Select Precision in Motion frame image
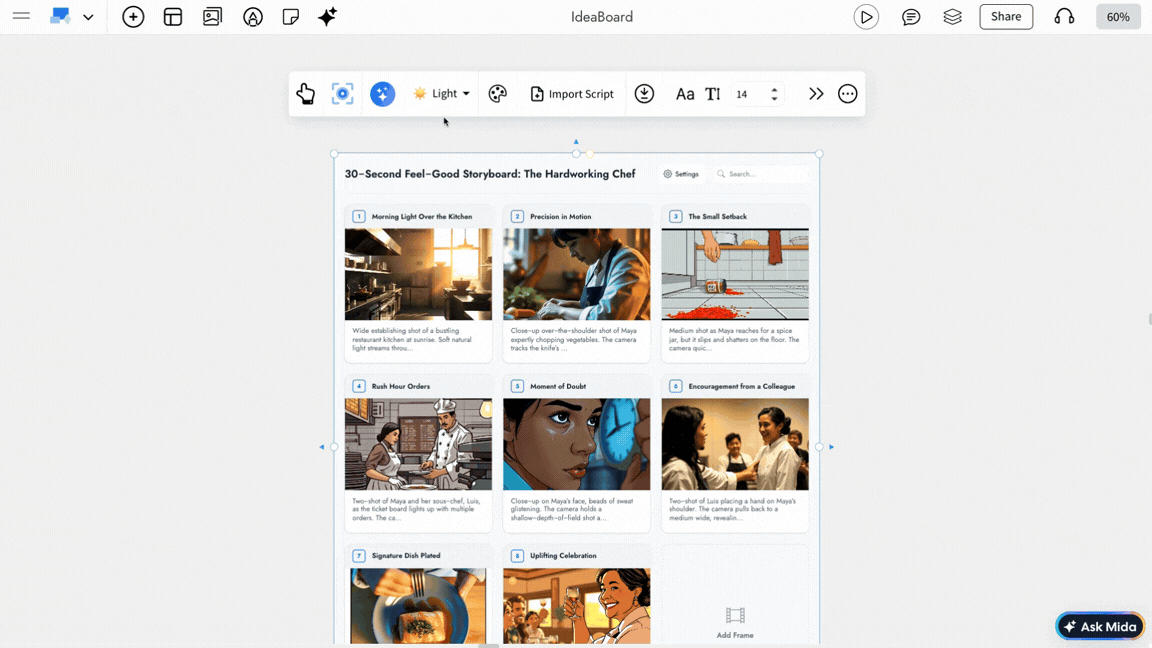This screenshot has width=1152, height=648. click(577, 274)
